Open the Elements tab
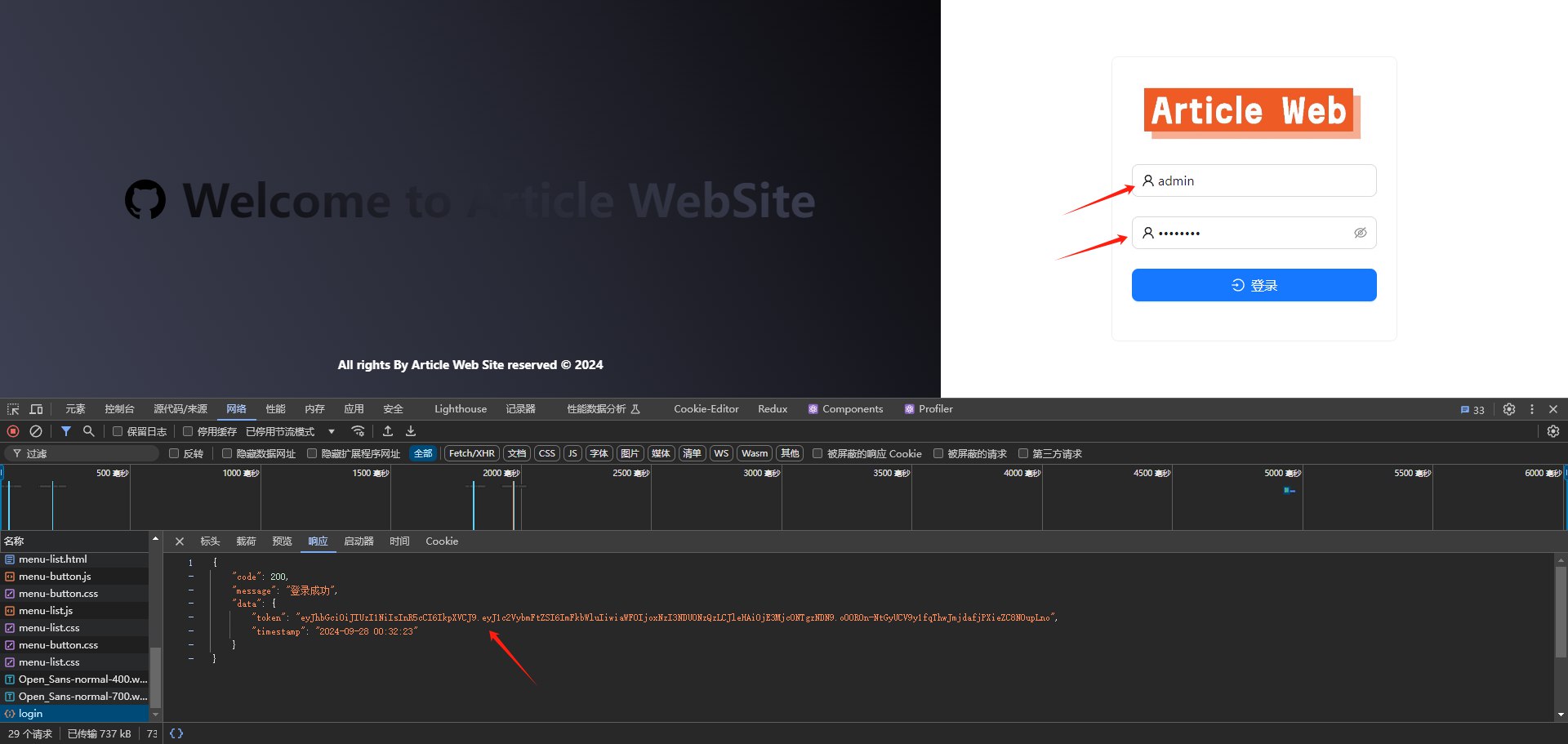This screenshot has width=1568, height=744. (75, 409)
